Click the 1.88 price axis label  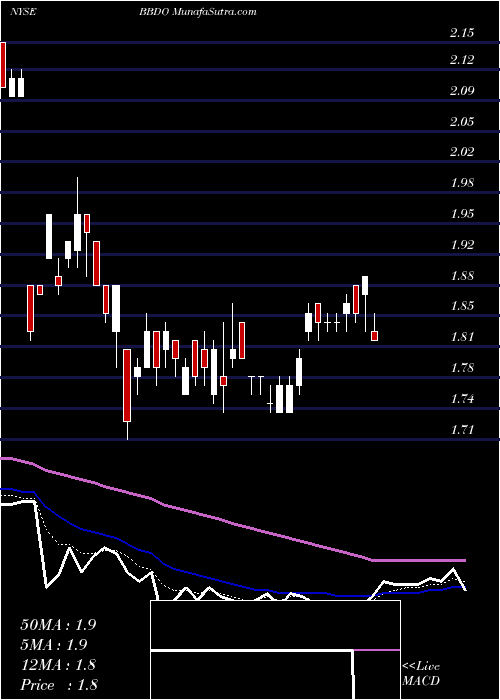click(462, 275)
